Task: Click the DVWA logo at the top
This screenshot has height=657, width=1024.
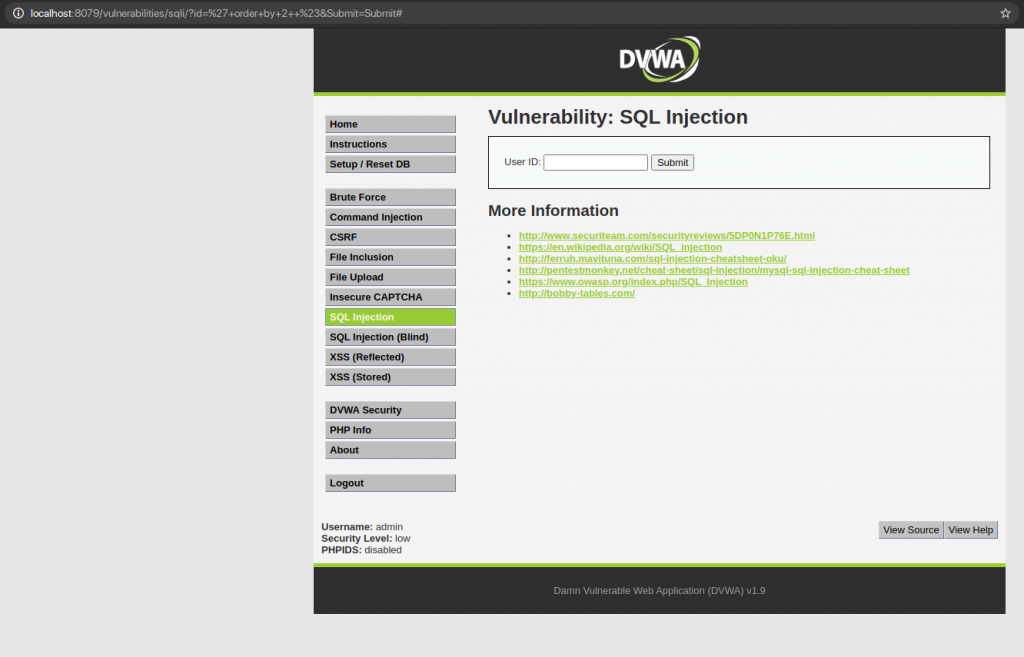Action: (659, 59)
